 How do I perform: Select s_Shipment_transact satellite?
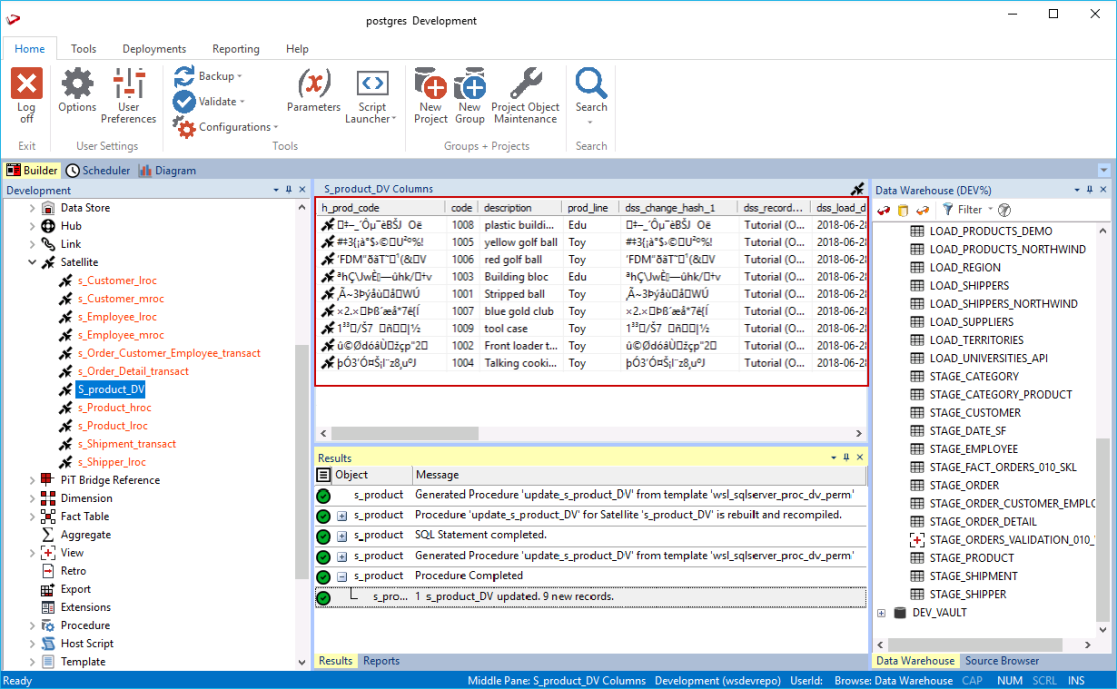[x=126, y=444]
